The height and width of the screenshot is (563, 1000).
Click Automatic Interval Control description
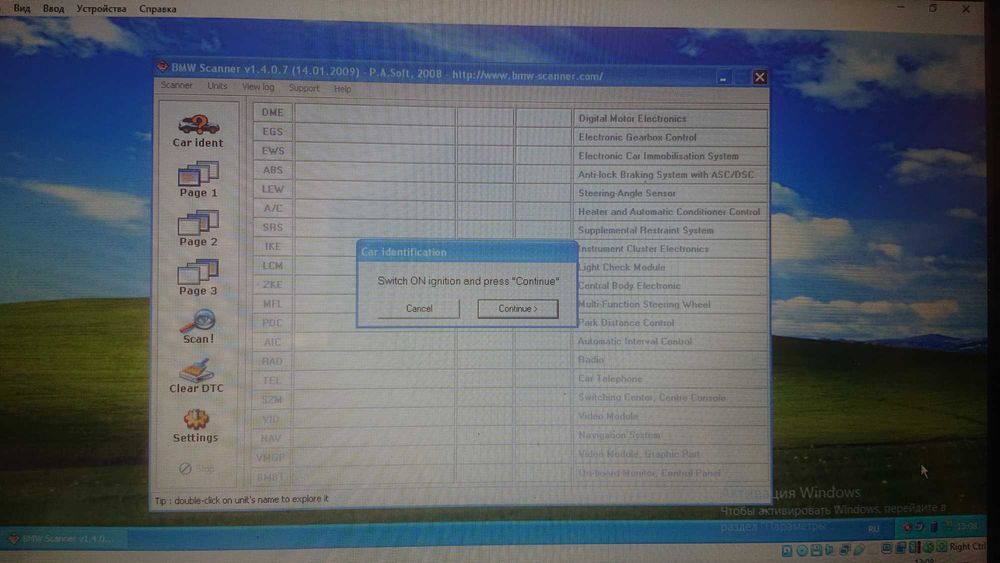point(635,341)
